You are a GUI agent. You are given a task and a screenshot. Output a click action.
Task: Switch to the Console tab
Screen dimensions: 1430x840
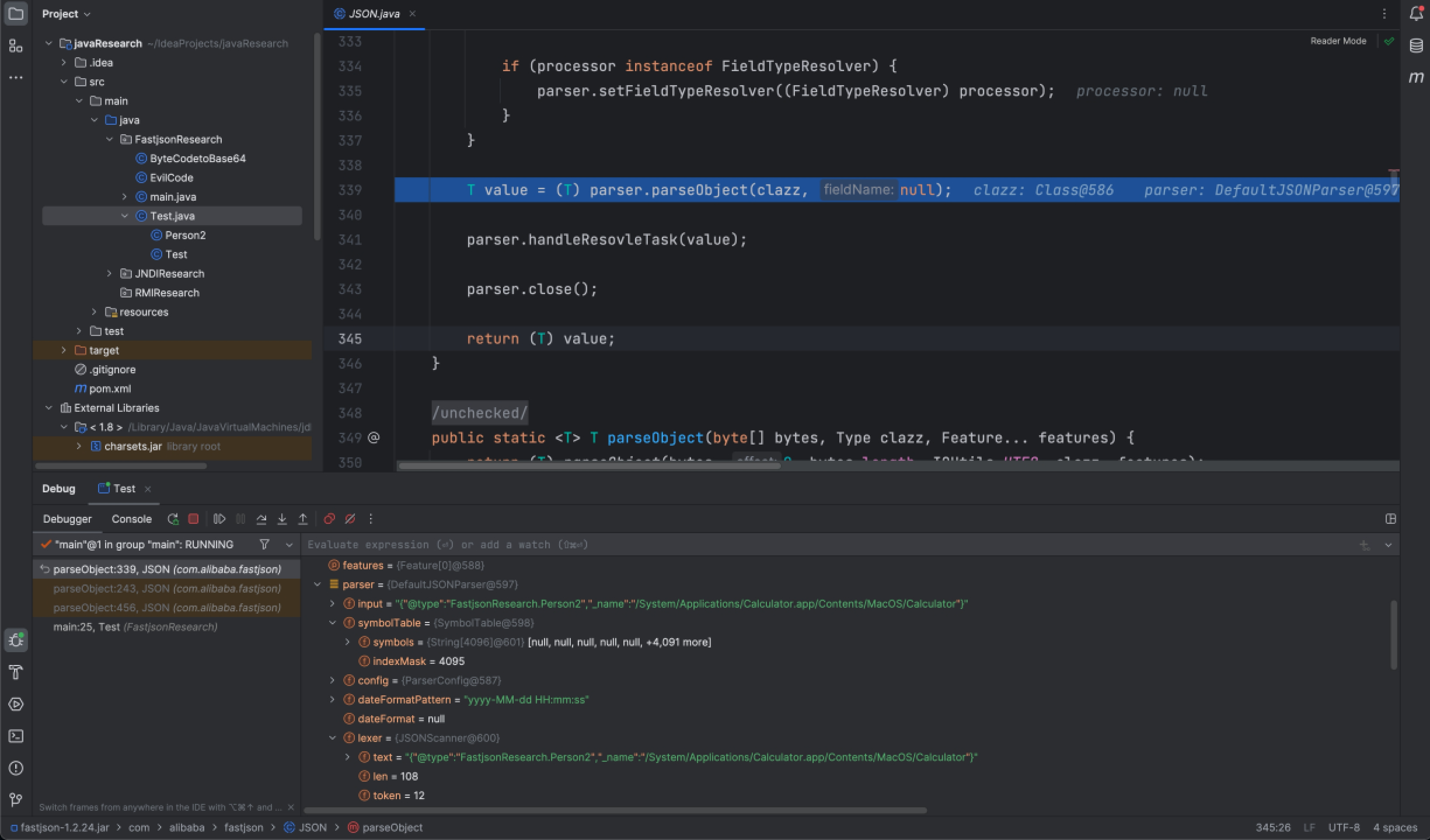click(131, 519)
